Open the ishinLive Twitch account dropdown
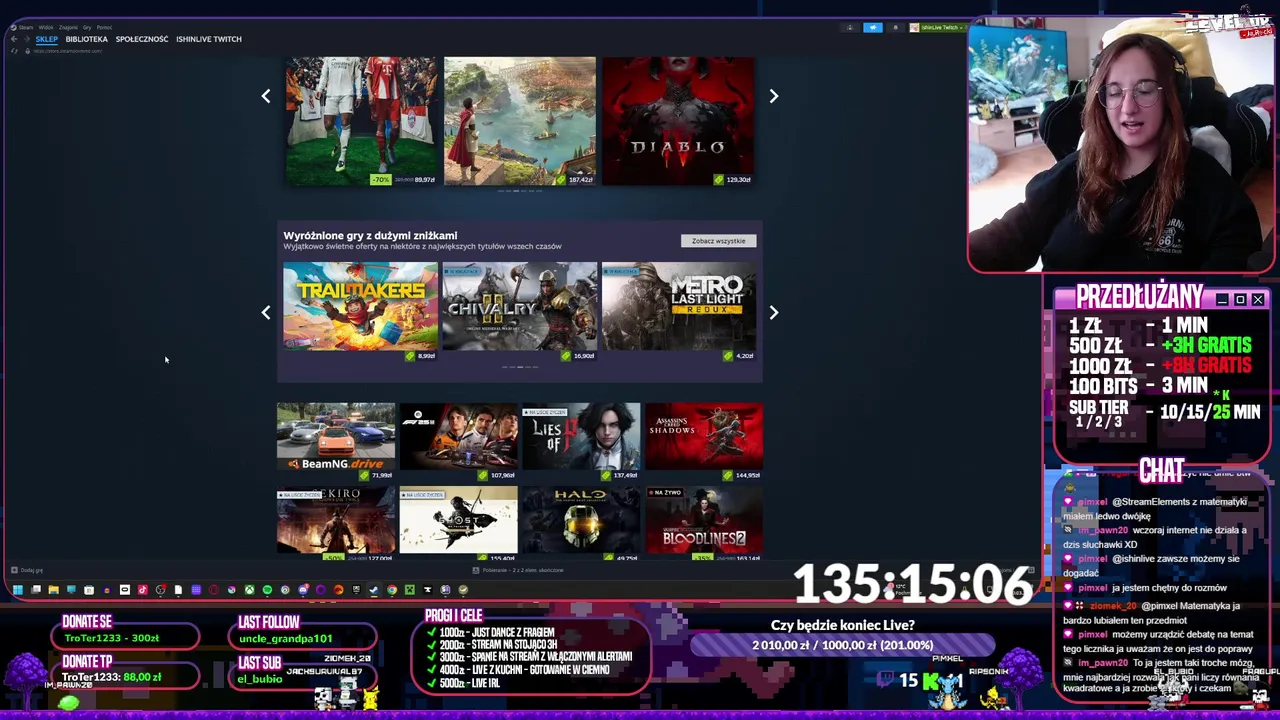Screen dimensions: 1280x720 pos(938,27)
